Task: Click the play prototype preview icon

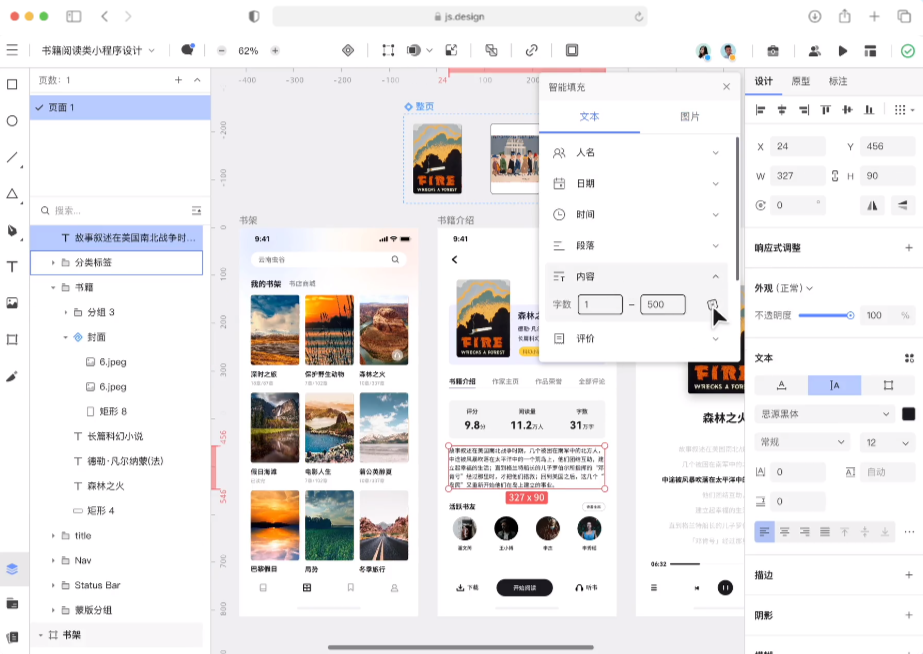Action: click(x=843, y=50)
